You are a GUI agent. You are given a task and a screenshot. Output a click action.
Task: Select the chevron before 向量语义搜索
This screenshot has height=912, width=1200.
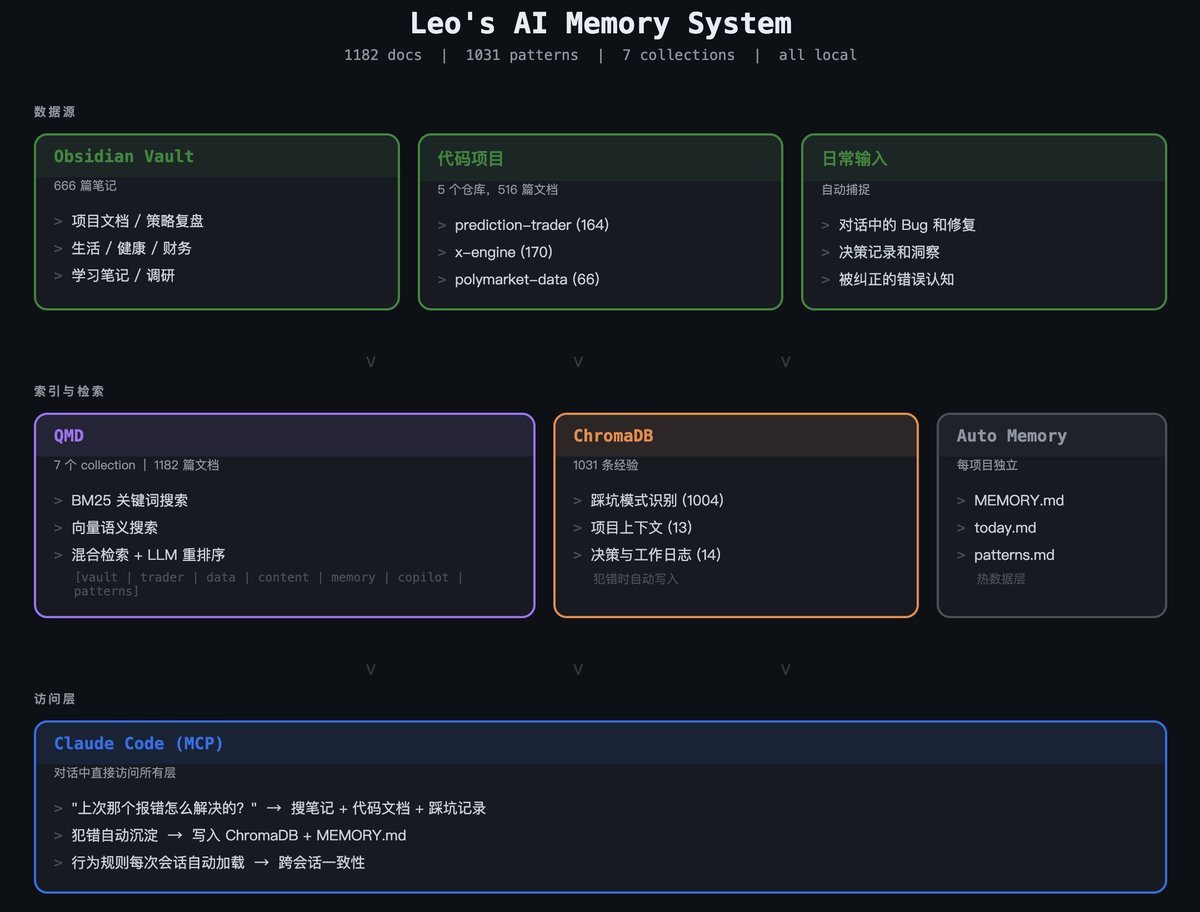pyautogui.click(x=58, y=528)
